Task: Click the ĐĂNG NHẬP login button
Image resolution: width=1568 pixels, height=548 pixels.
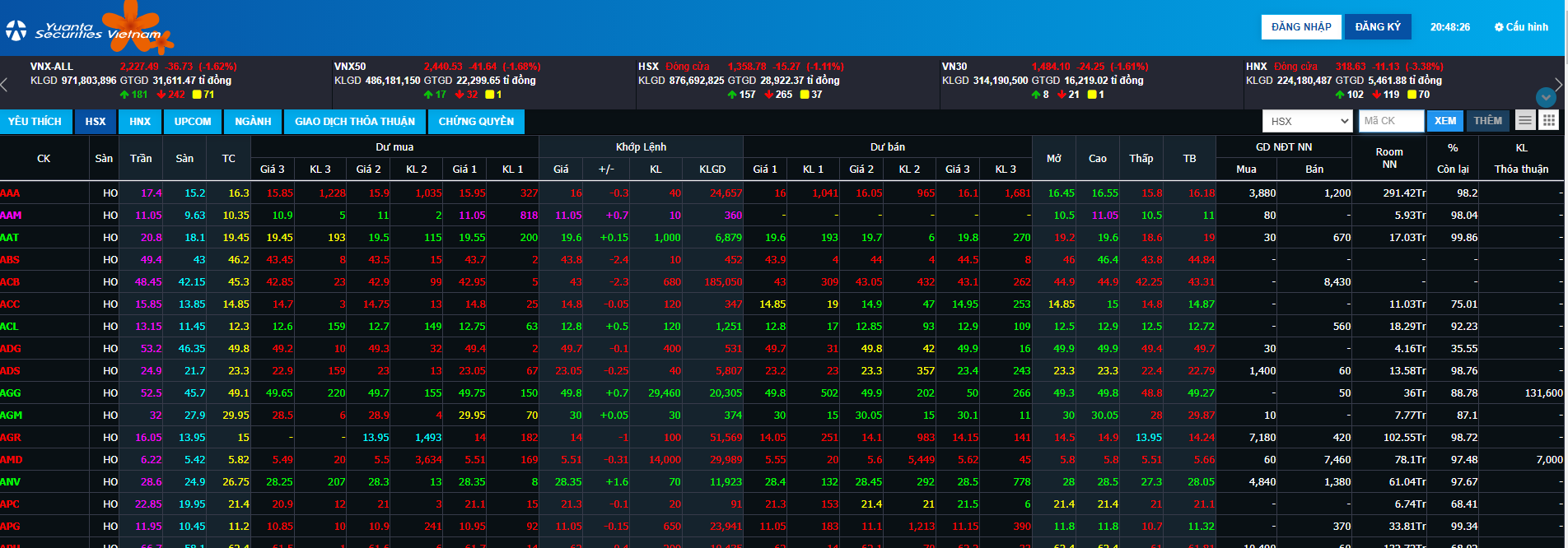Action: [x=1301, y=27]
